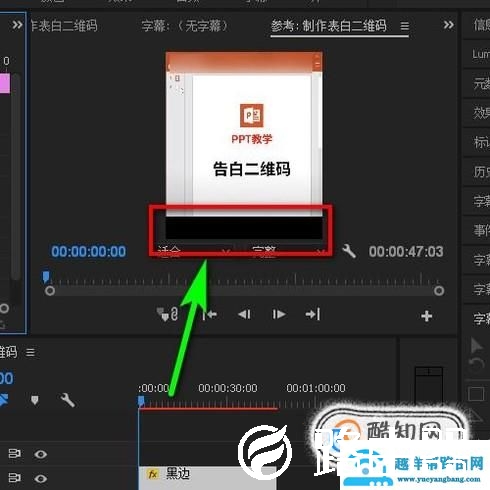Viewport: 490px width, 490px height.
Task: Click the pink clip swatch in the left panel
Action: pos(5,83)
